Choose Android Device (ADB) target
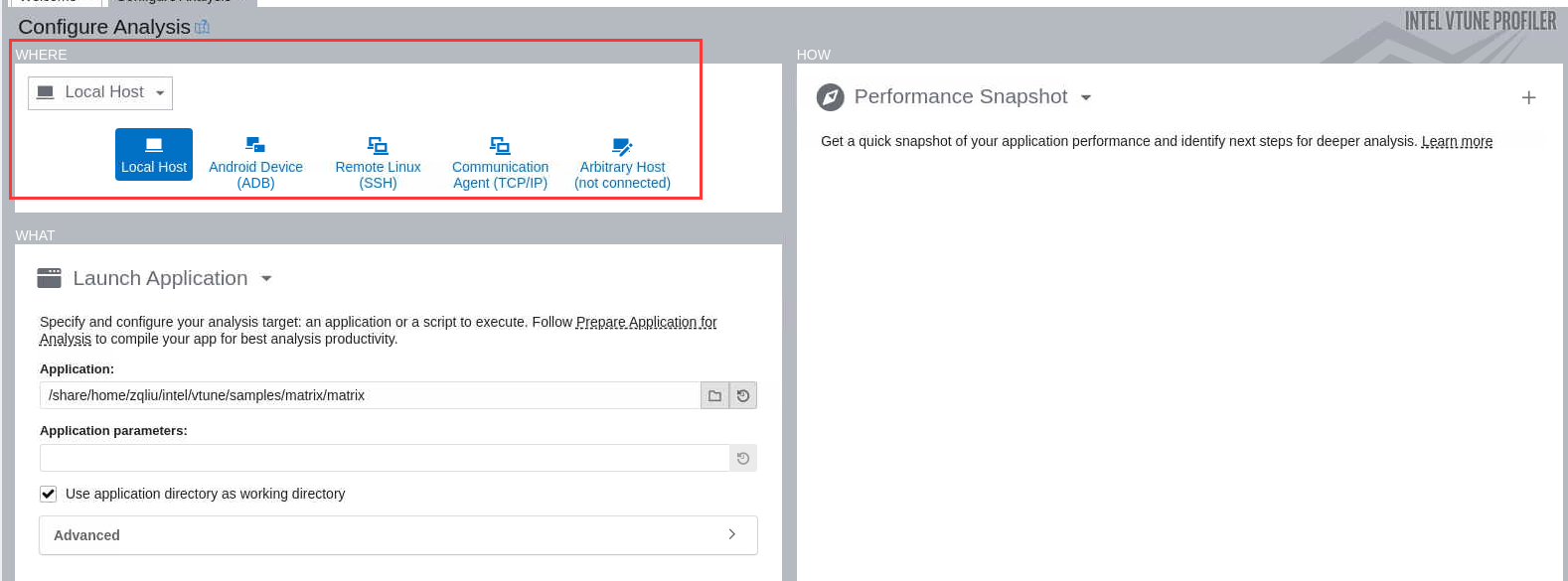Screen dimensions: 1568x581 (x=255, y=162)
